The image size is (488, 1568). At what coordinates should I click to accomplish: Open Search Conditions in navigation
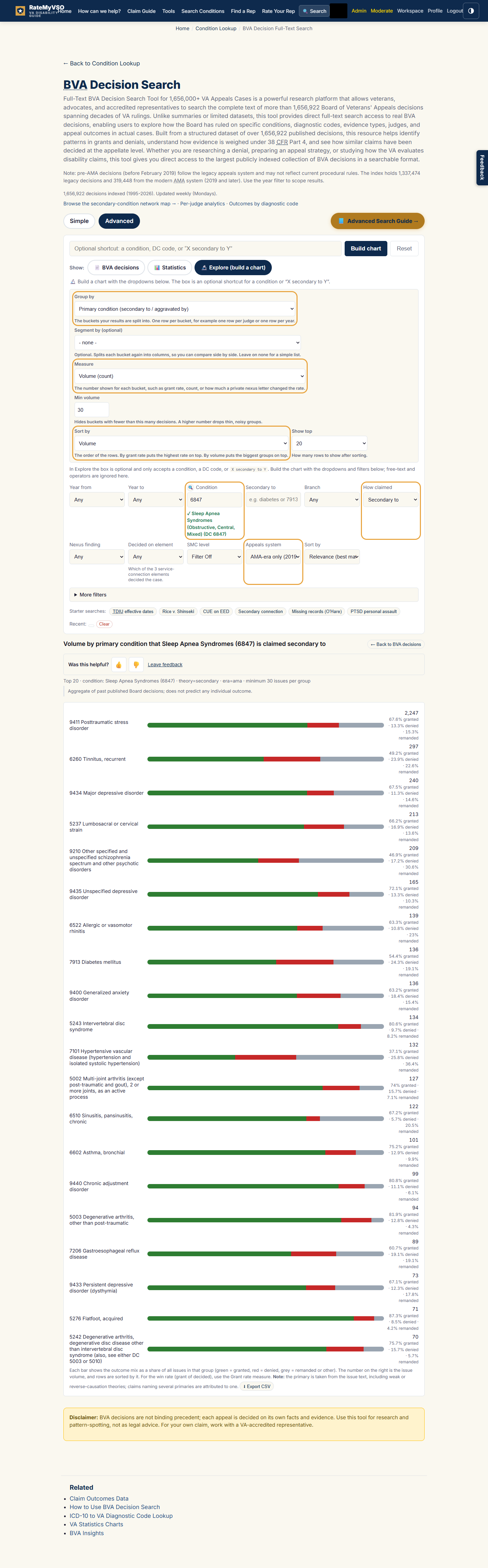pos(203,11)
